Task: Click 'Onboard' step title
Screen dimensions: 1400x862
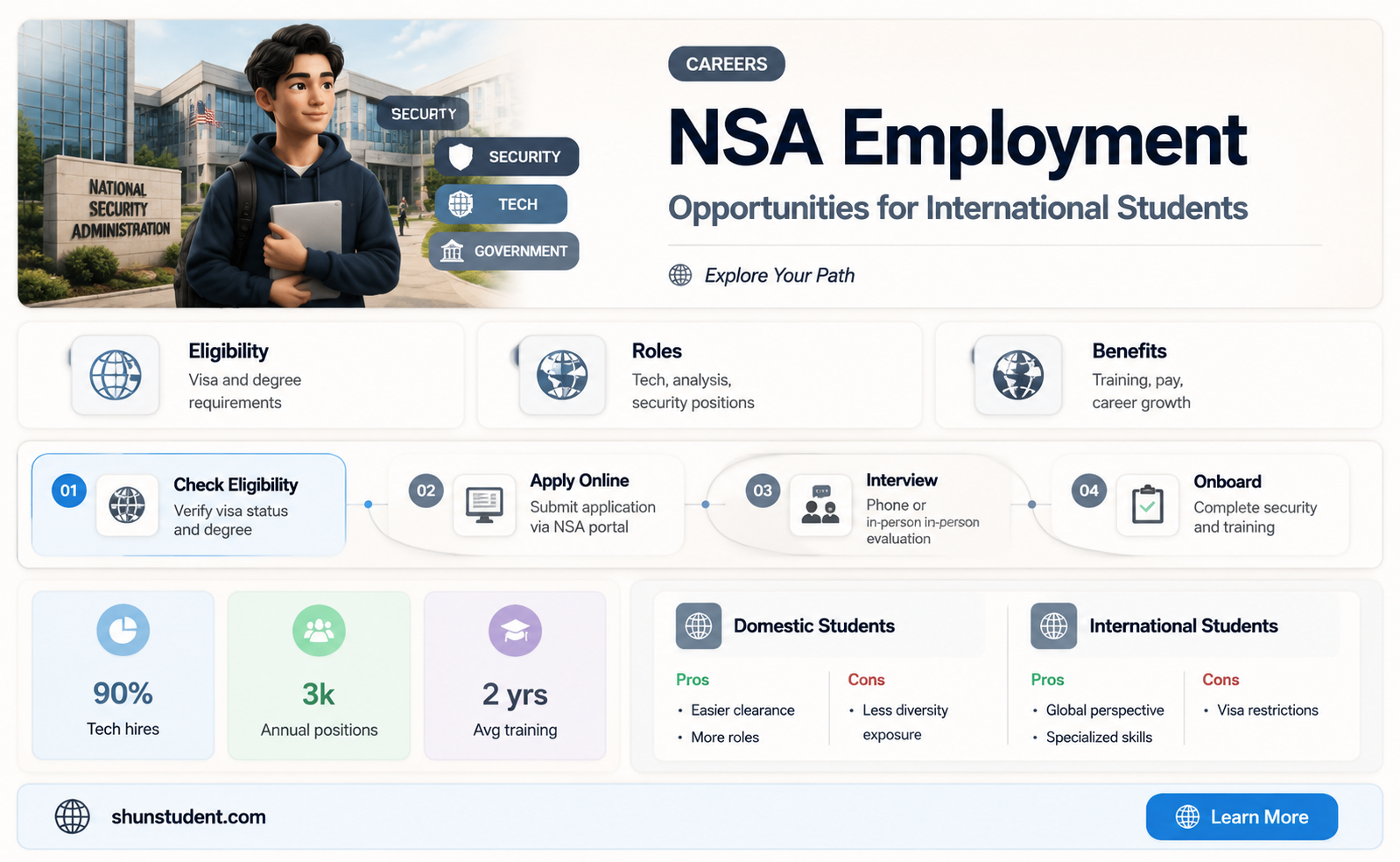Action: point(1228,482)
